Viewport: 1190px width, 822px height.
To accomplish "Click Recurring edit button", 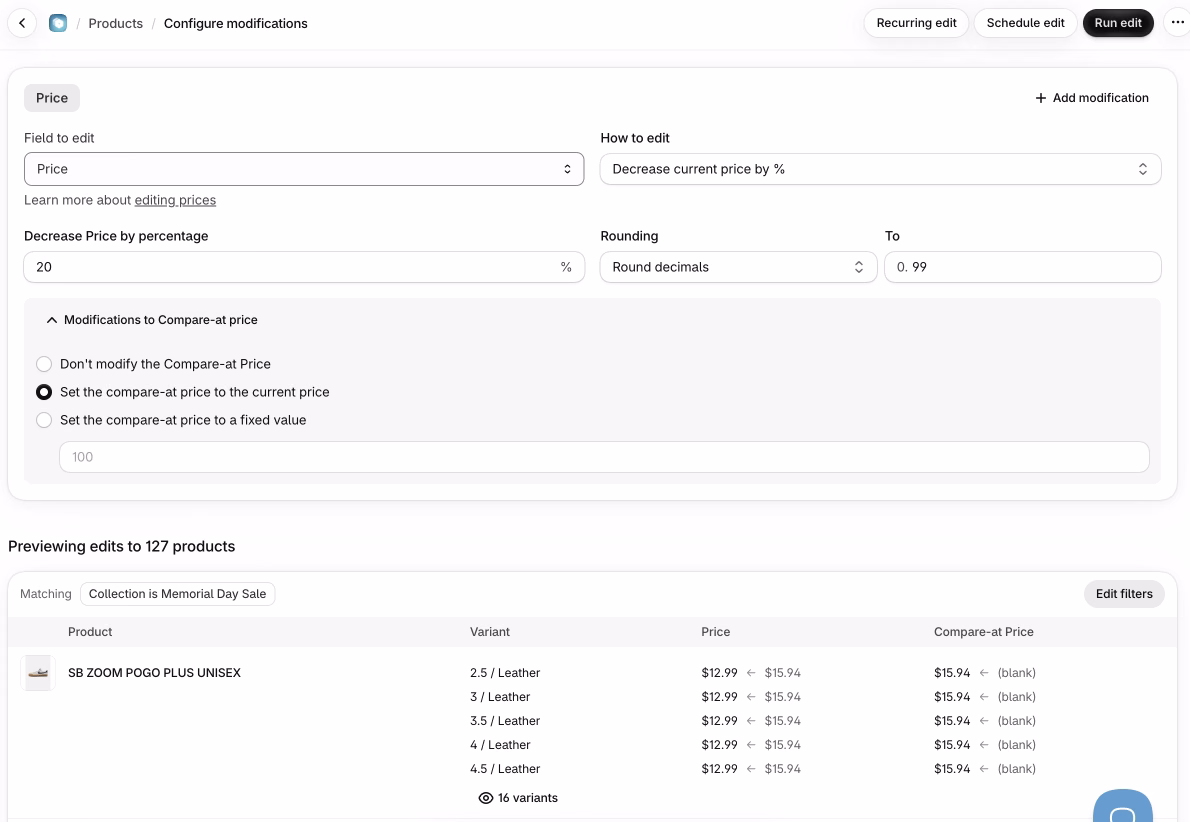I will click(916, 23).
